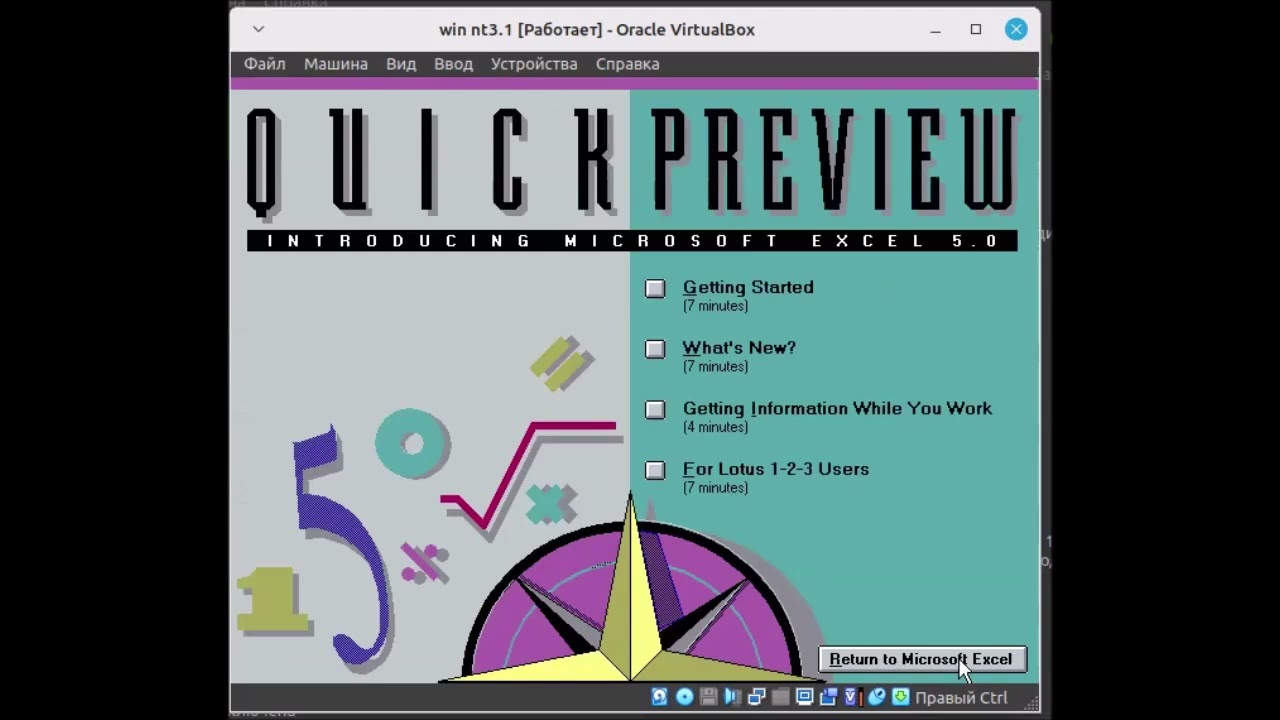Click the green arrow keyboard capture icon

pos(901,697)
